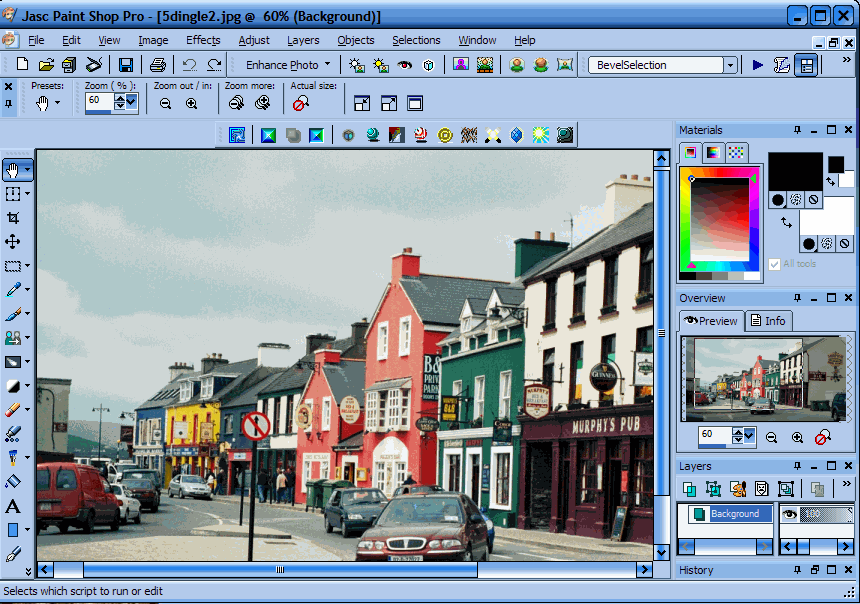Click the Open file folder icon

[x=46, y=65]
